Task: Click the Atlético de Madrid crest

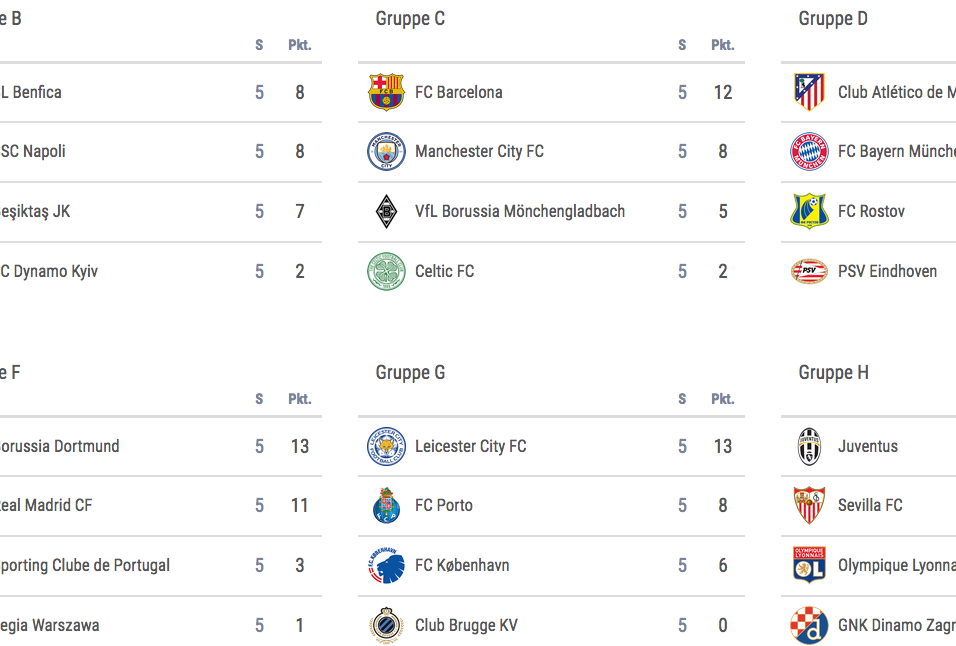Action: [809, 92]
